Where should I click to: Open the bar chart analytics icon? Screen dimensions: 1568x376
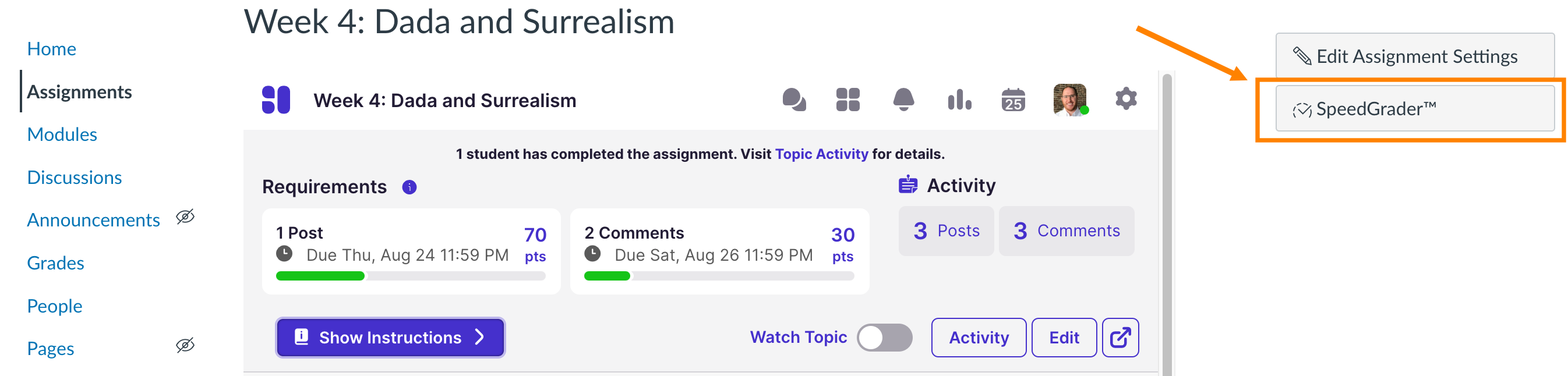959,100
